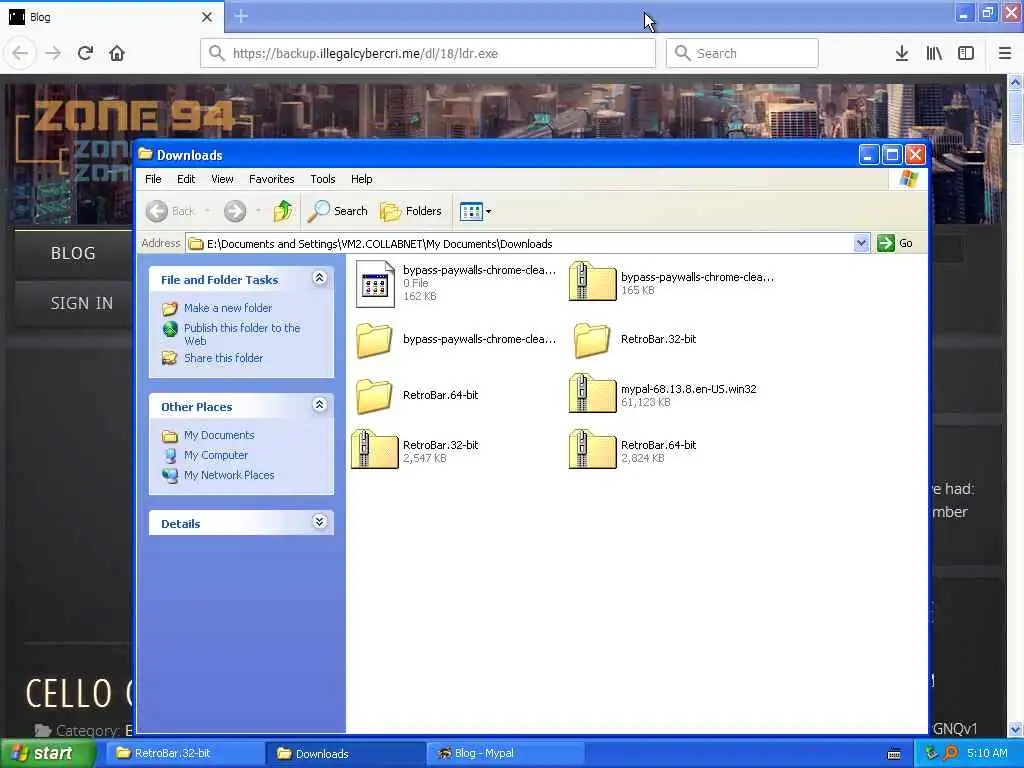Viewport: 1024px width, 768px height.
Task: Click BLOG link on webpage
Action: pyautogui.click(x=73, y=253)
